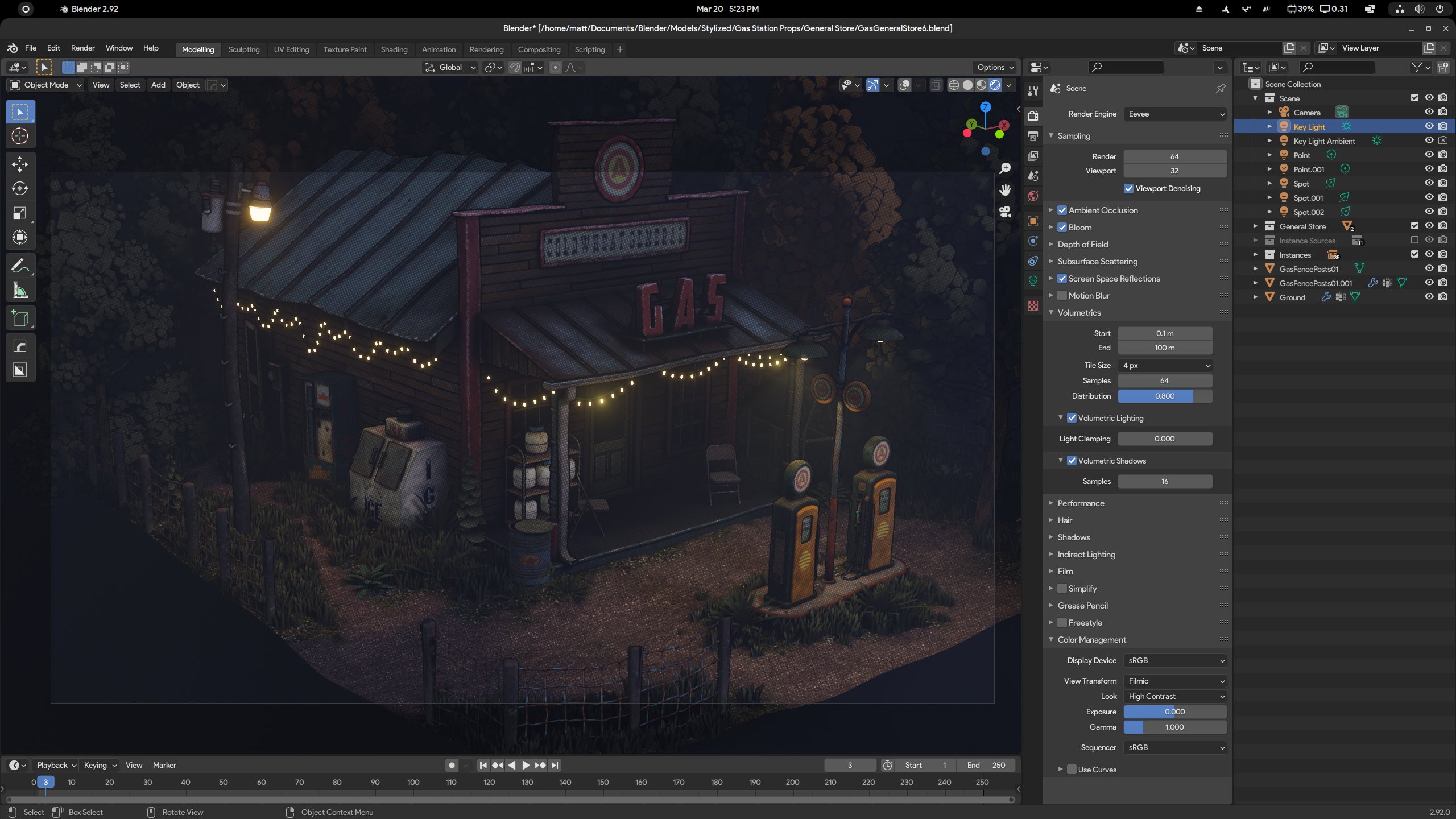Select the Scale tool
1456x819 pixels.
tap(20, 213)
